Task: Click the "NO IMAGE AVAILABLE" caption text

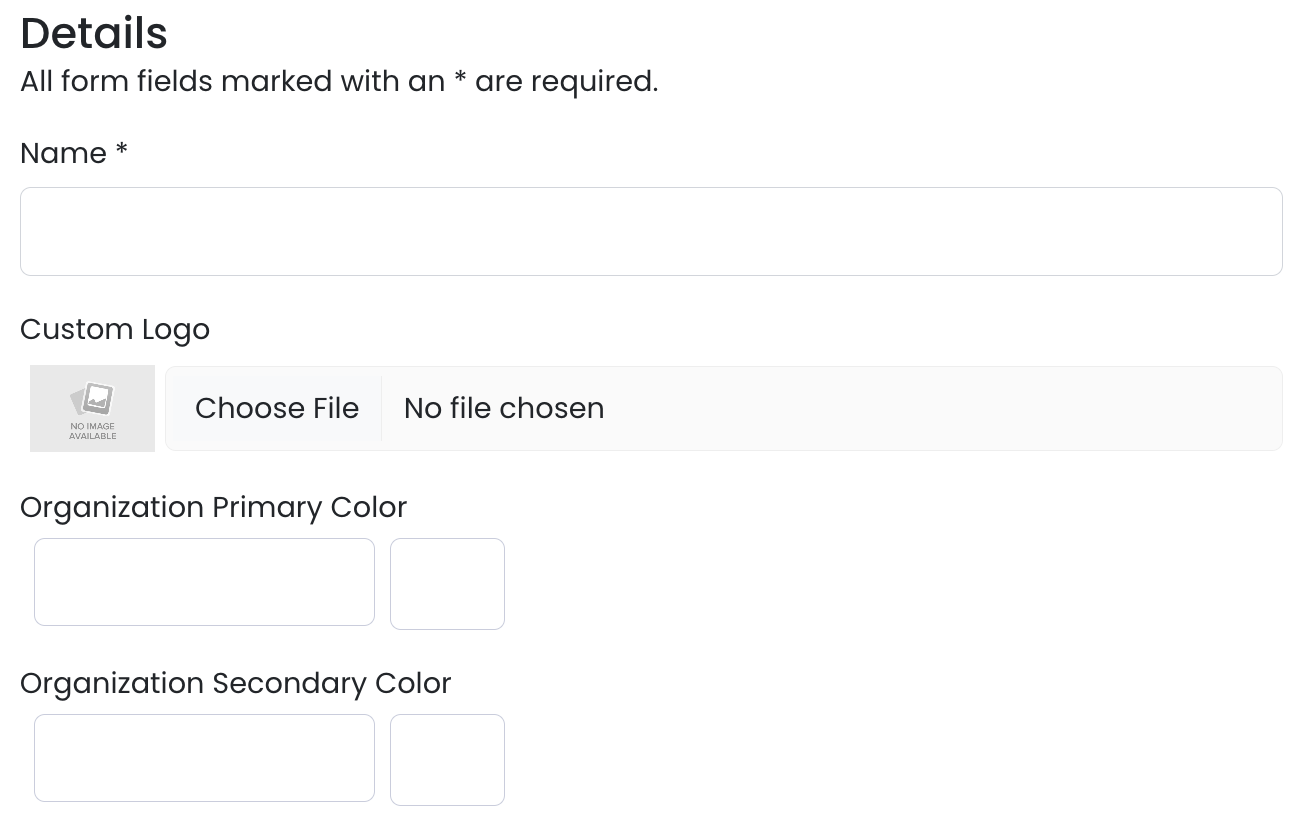Action: (x=93, y=431)
